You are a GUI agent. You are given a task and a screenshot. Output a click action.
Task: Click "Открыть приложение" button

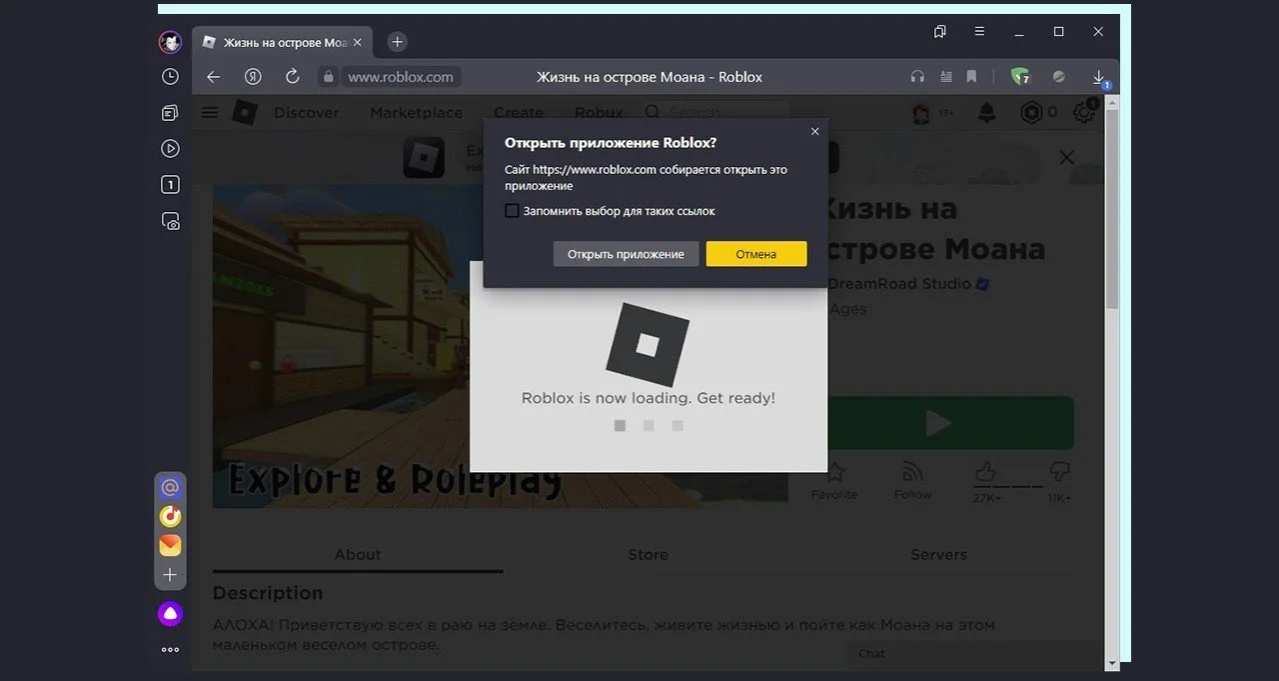[625, 254]
